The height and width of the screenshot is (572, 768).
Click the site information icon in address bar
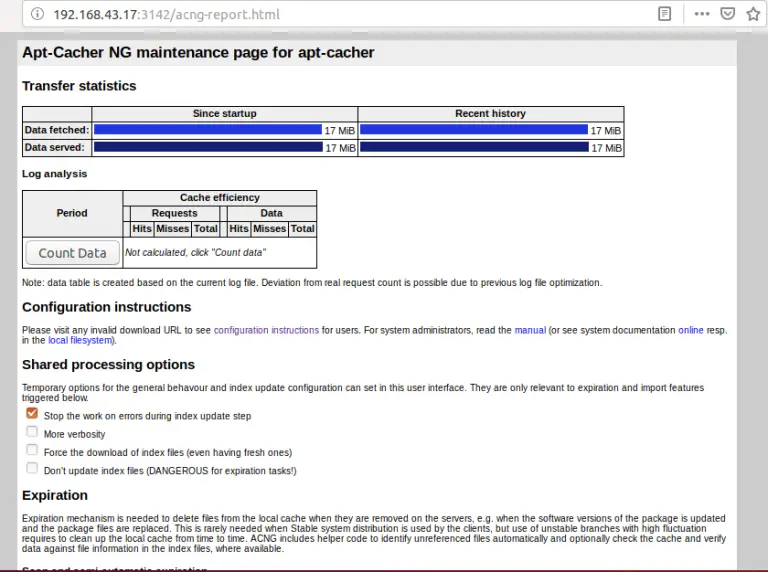tap(37, 14)
